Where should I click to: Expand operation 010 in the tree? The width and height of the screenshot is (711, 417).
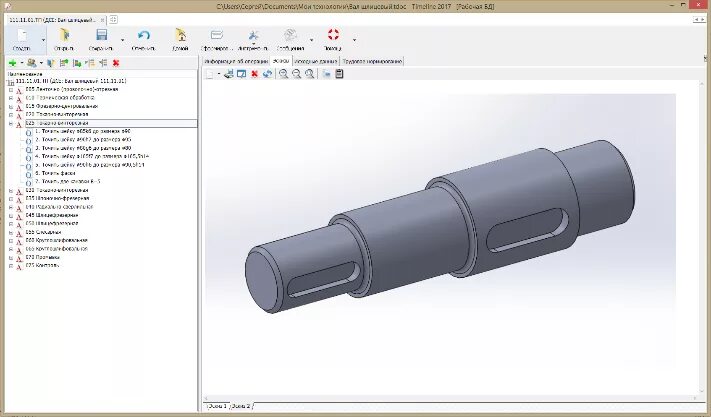[x=11, y=98]
